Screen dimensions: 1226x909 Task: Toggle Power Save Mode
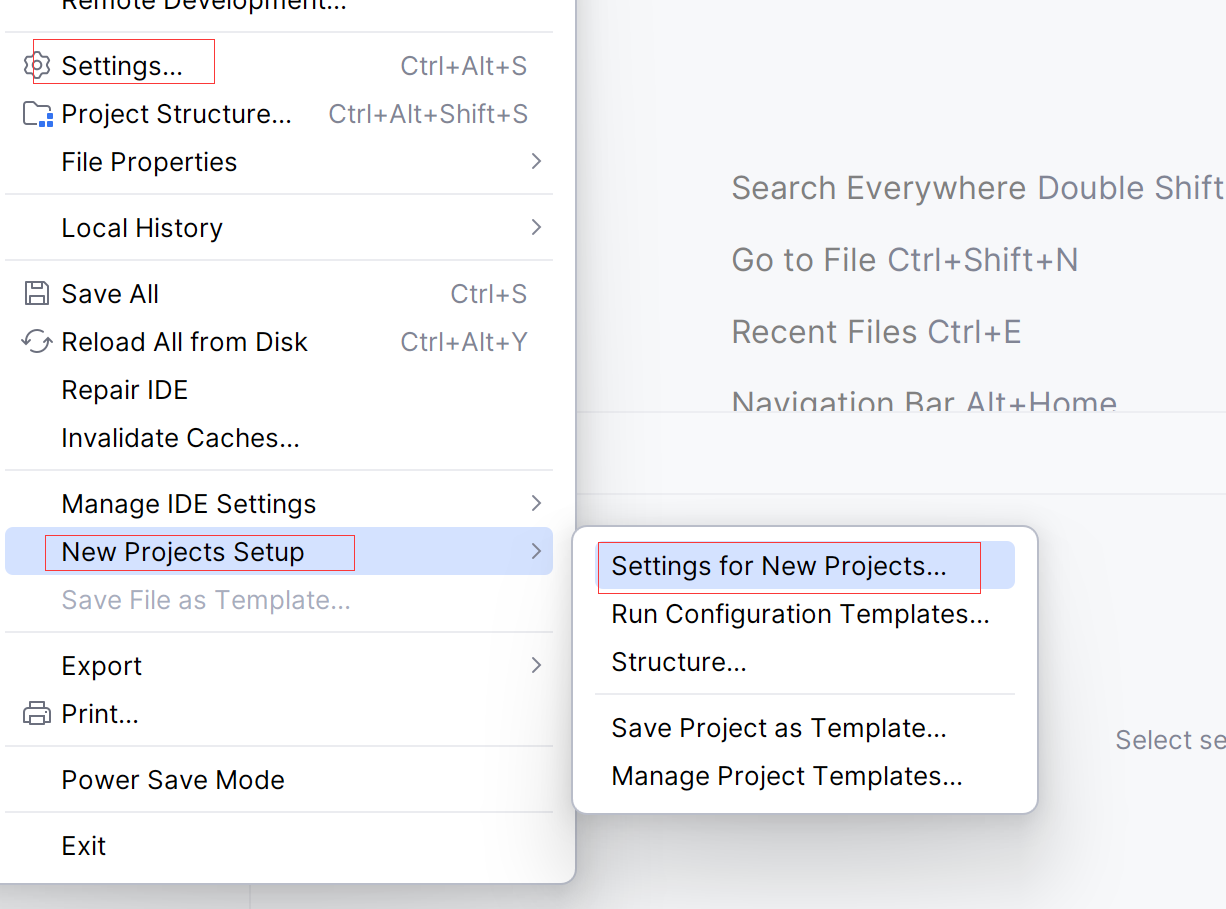173,780
